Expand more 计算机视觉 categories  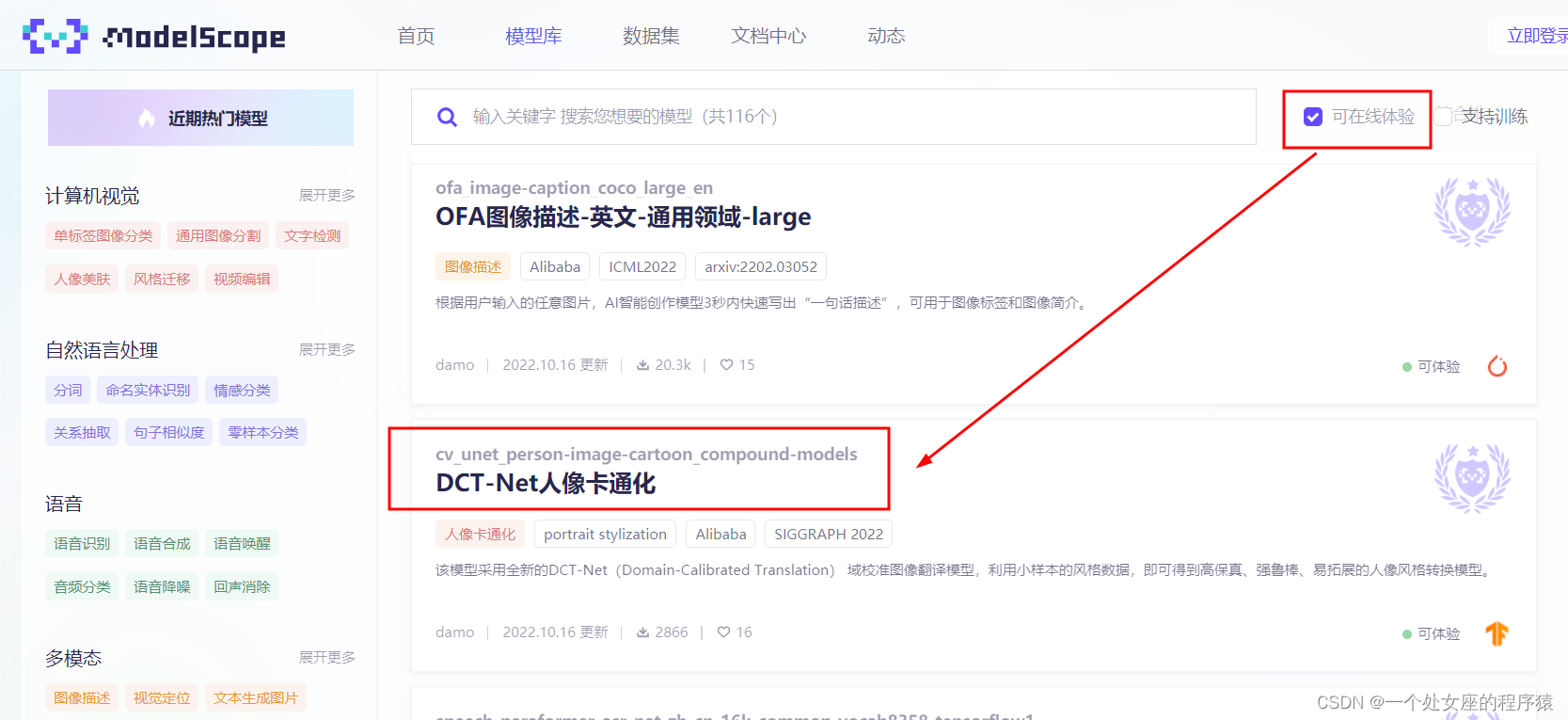327,195
